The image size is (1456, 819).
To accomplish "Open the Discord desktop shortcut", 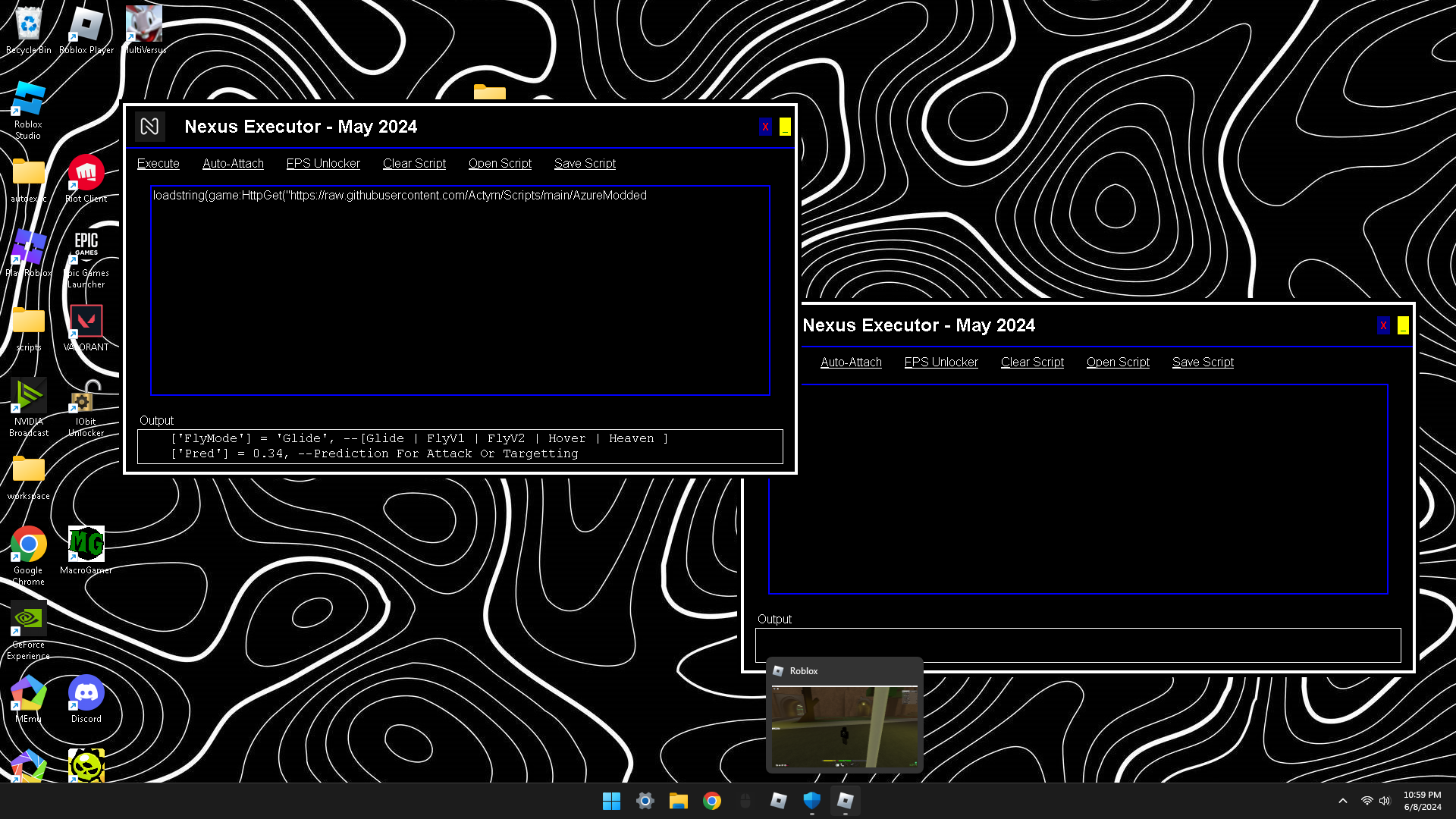I will [86, 693].
